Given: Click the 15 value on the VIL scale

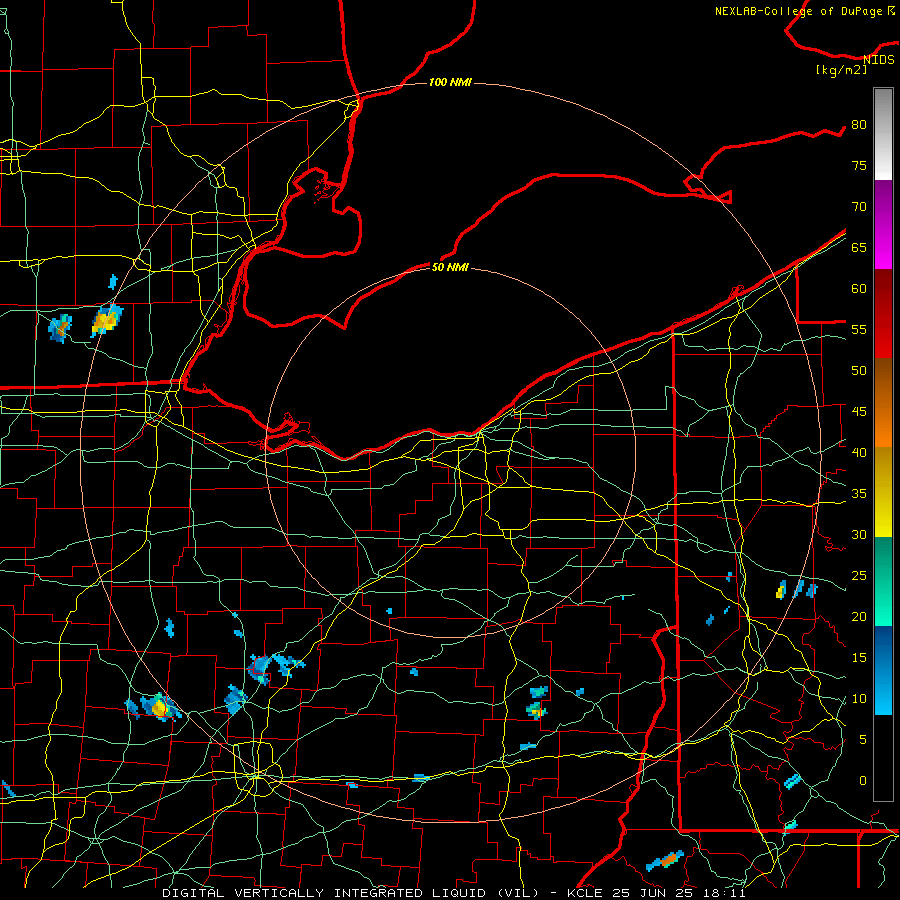Looking at the screenshot, I should [x=859, y=657].
